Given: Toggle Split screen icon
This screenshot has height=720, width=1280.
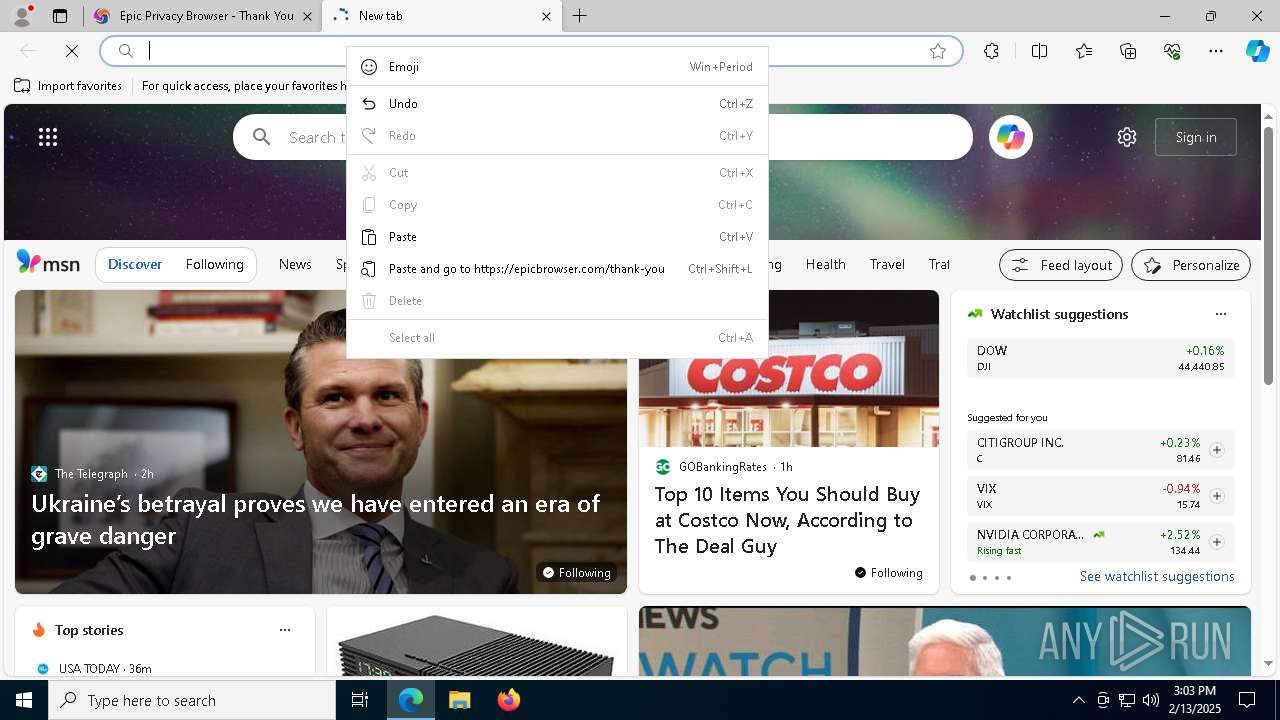Looking at the screenshot, I should pos(1039,51).
